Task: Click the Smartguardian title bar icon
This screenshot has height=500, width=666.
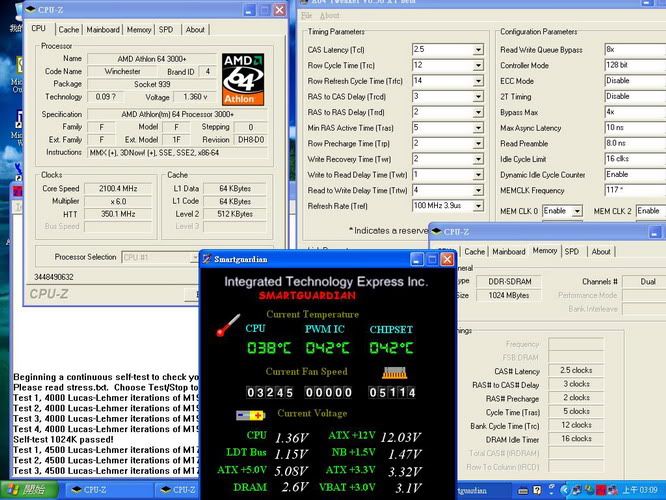Action: [207, 259]
